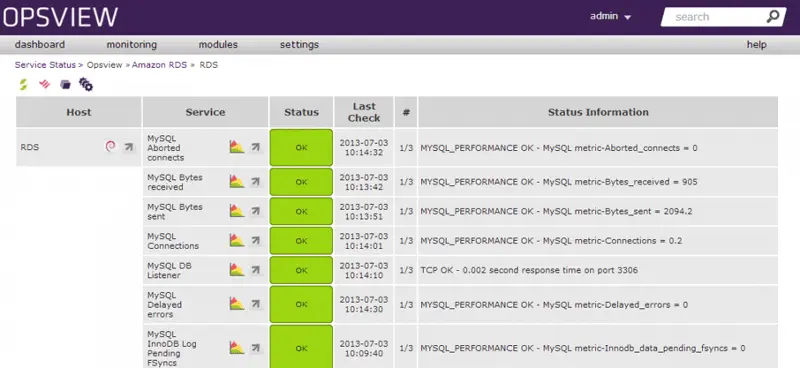The height and width of the screenshot is (368, 800).
Task: Open the modules menu
Action: point(218,44)
